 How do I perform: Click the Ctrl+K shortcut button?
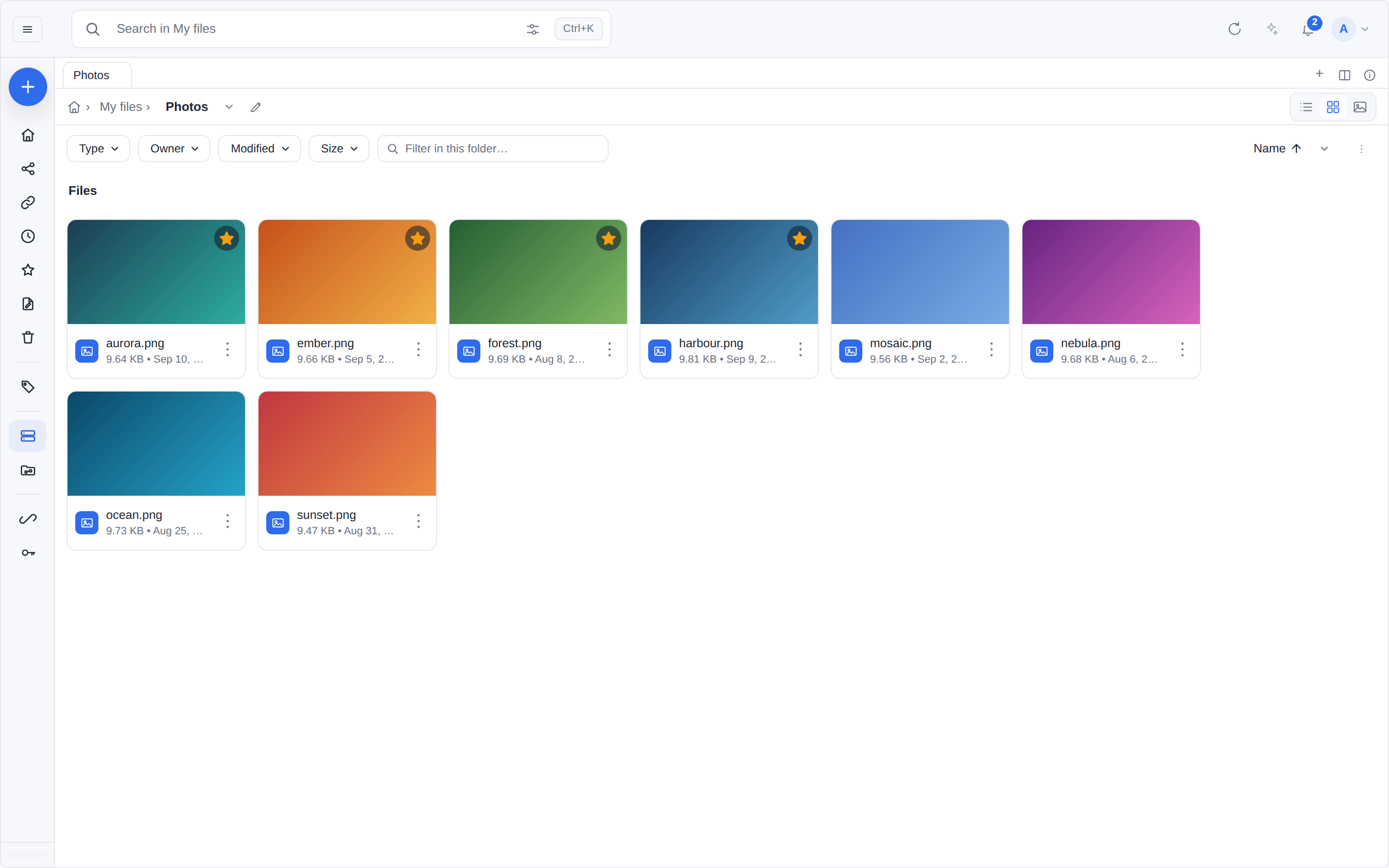578,29
